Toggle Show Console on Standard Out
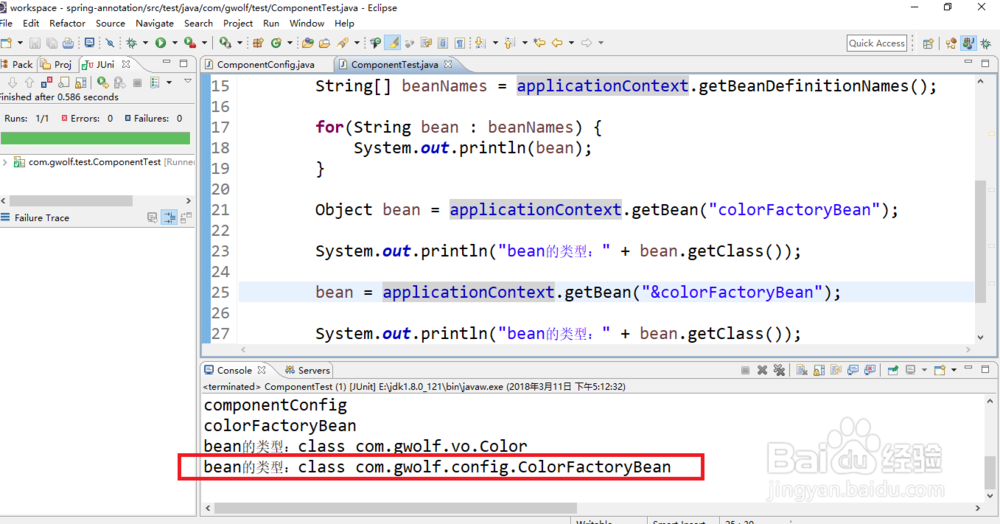Viewport: 1000px width, 524px height. [x=853, y=370]
